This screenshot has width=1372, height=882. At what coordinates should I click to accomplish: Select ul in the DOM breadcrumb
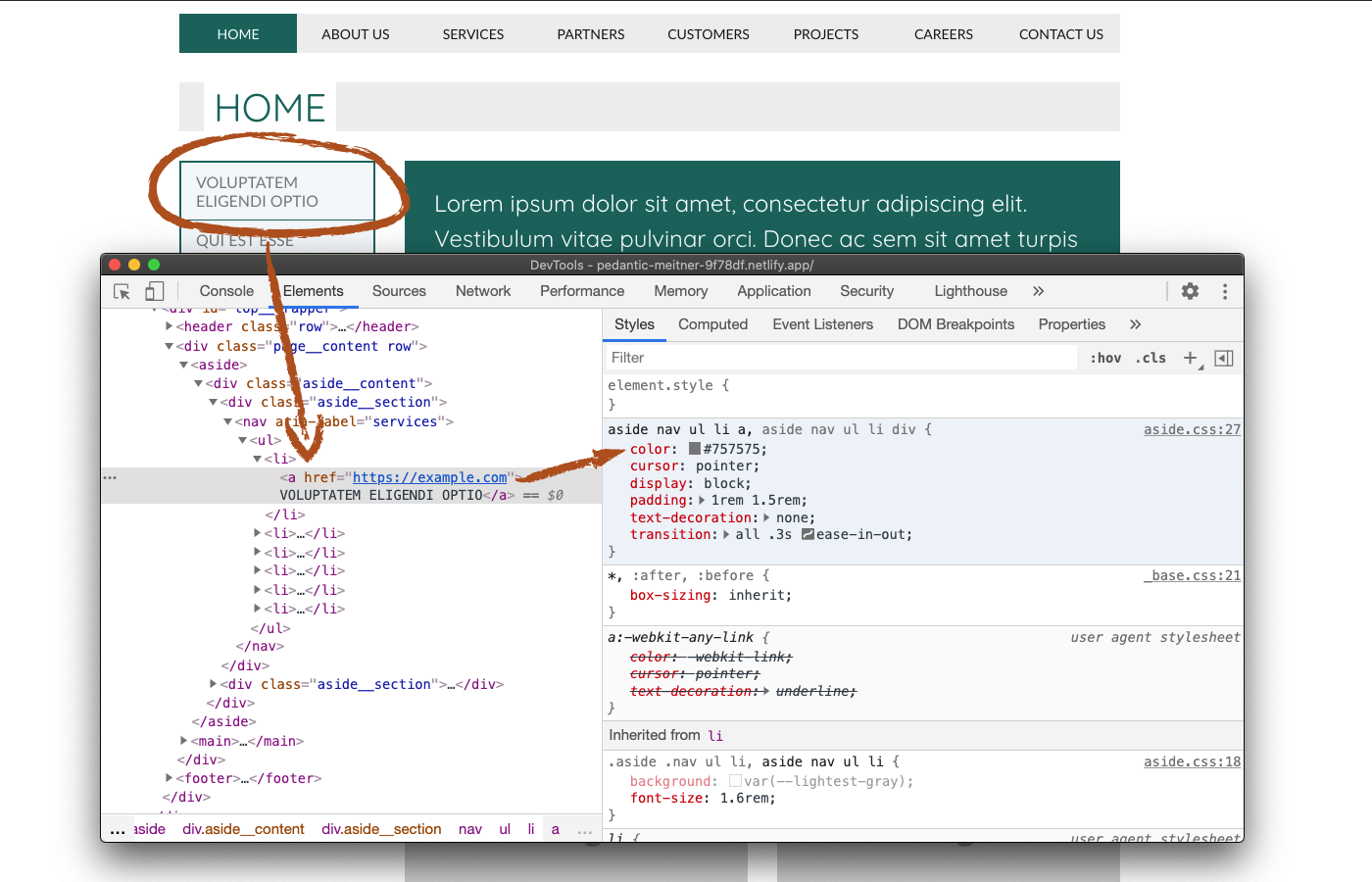click(505, 829)
